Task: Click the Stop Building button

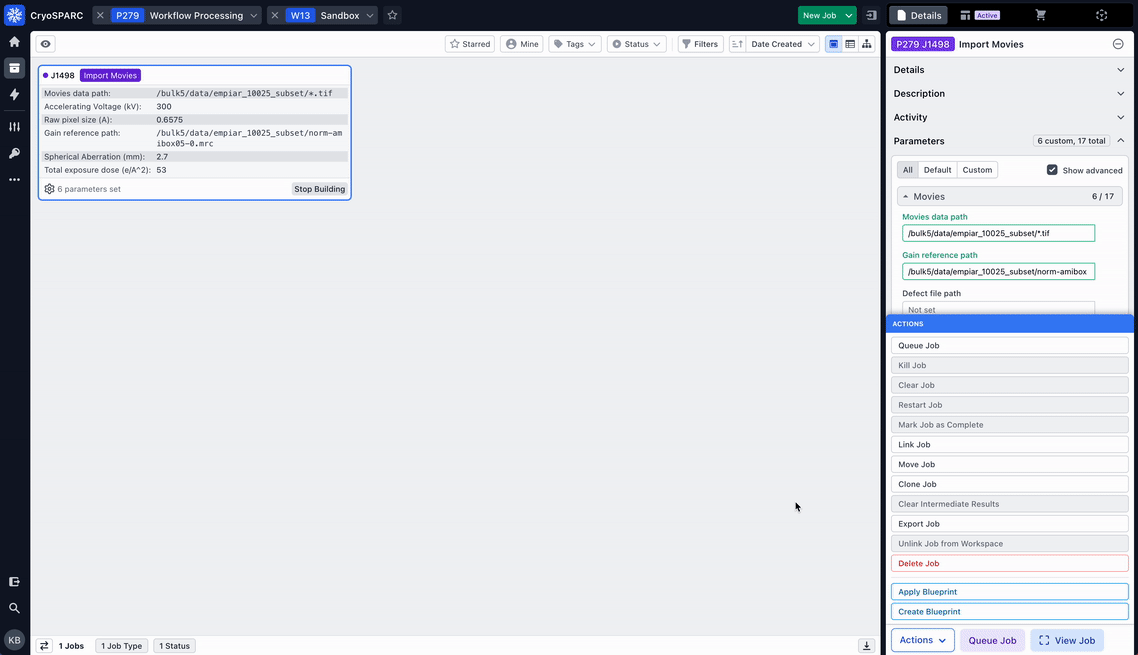Action: (319, 189)
